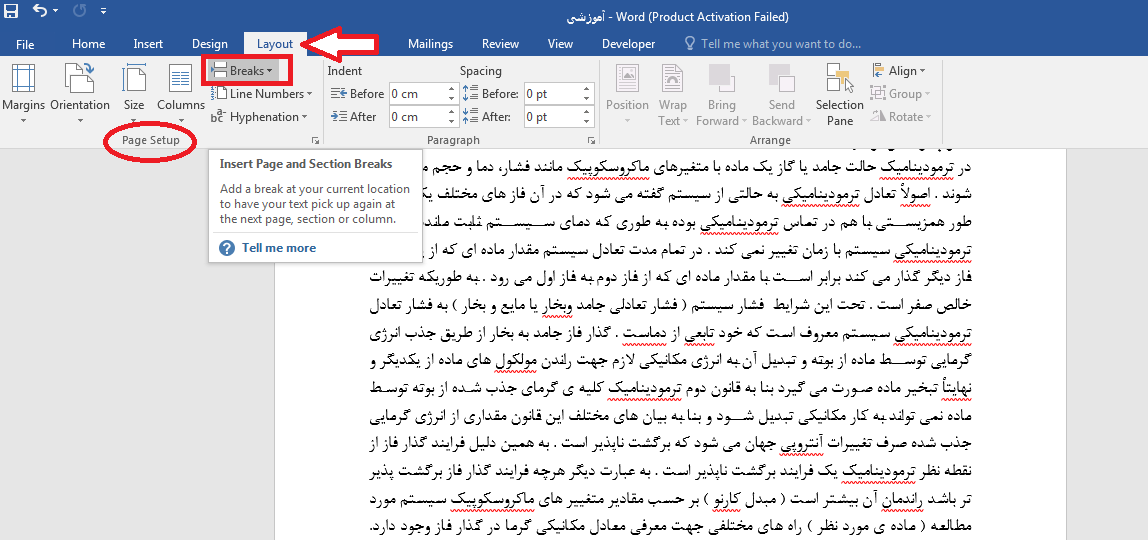Open the Line Numbers dropdown
Screen dimensions: 1148x540
[262, 94]
